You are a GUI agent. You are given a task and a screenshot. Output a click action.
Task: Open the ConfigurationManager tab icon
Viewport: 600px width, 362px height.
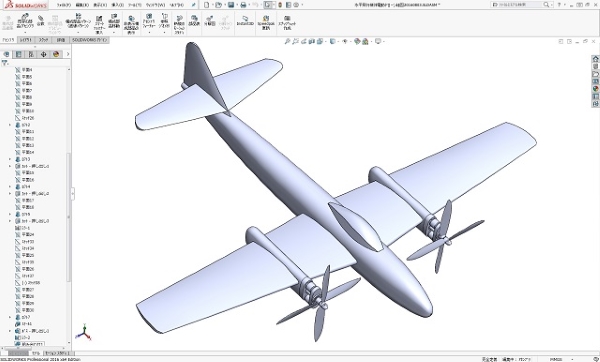(31, 54)
